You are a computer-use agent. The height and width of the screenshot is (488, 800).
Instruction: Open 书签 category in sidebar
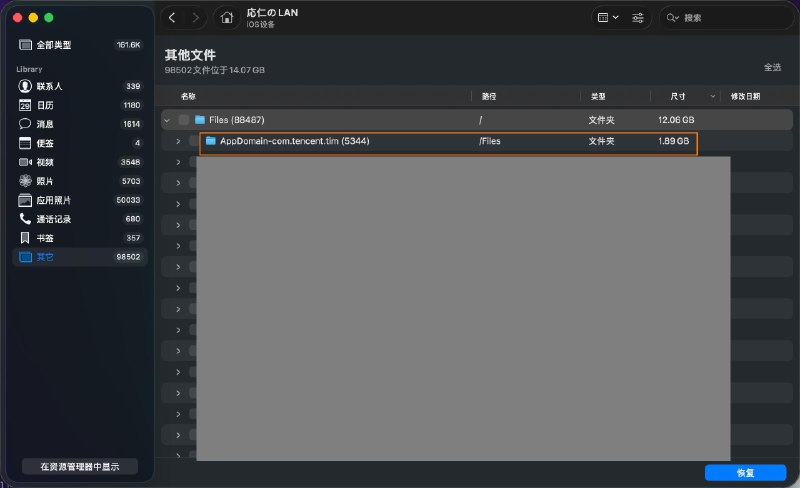point(80,238)
